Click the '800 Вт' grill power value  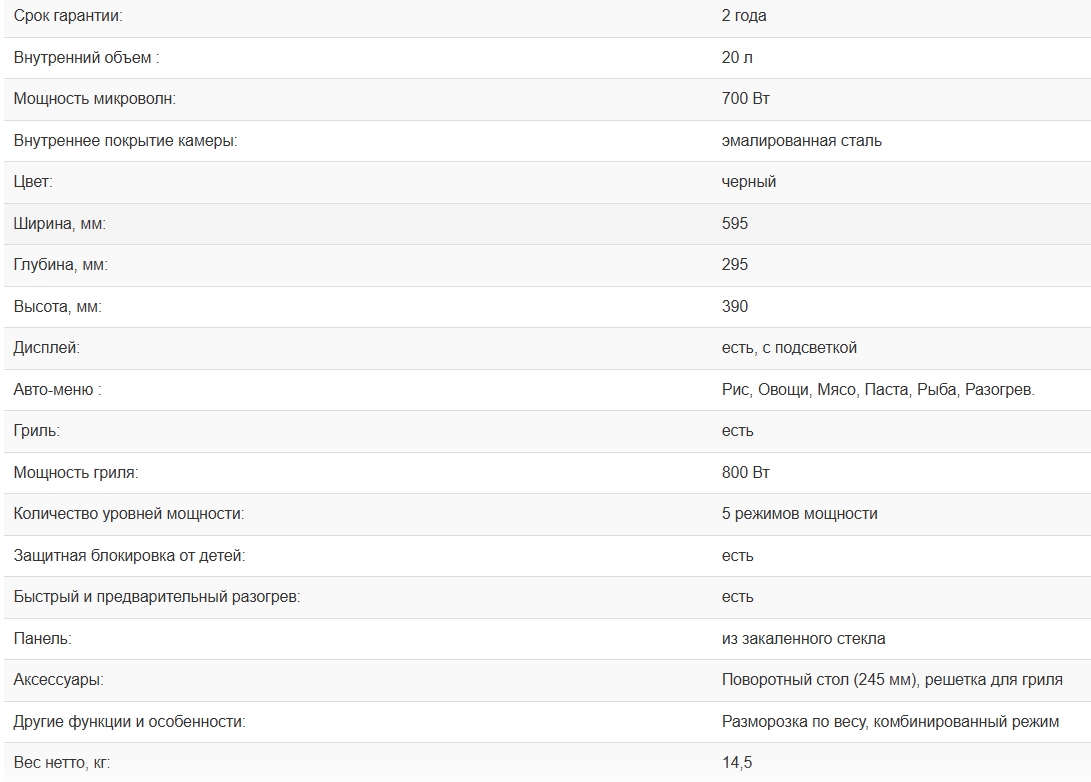745,472
